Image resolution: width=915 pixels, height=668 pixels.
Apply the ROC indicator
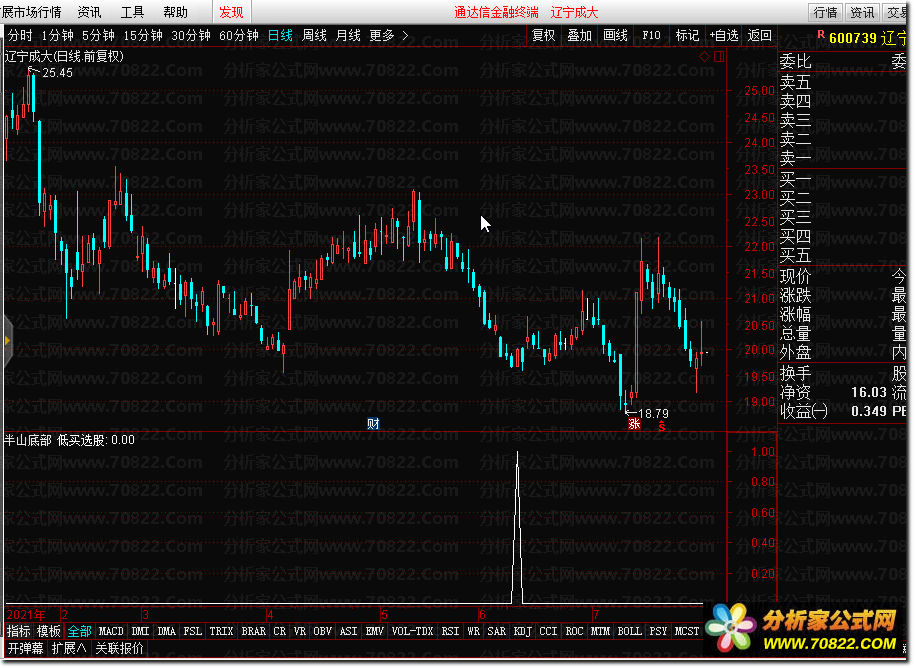[x=575, y=631]
